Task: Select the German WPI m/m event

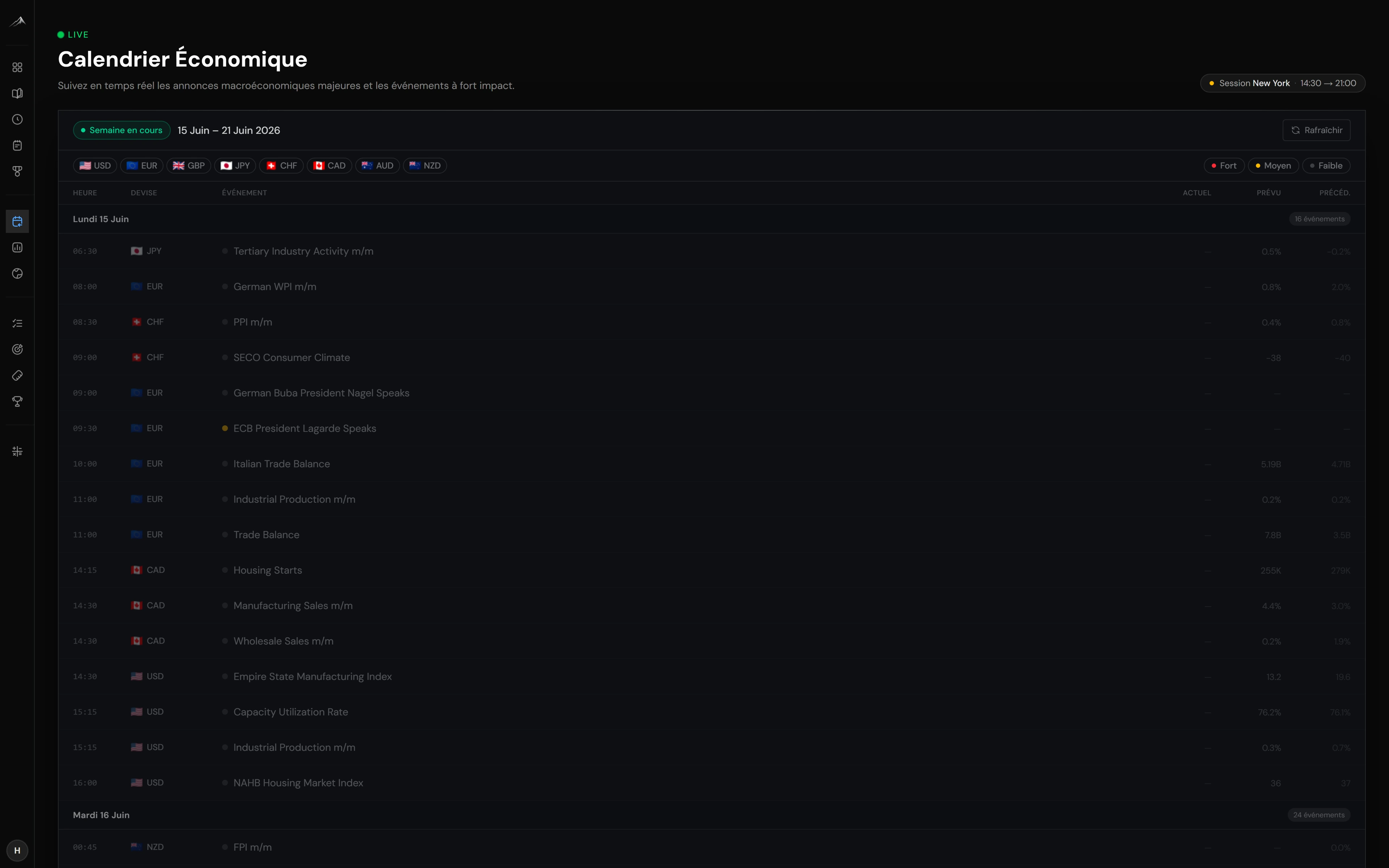Action: pyautogui.click(x=712, y=286)
